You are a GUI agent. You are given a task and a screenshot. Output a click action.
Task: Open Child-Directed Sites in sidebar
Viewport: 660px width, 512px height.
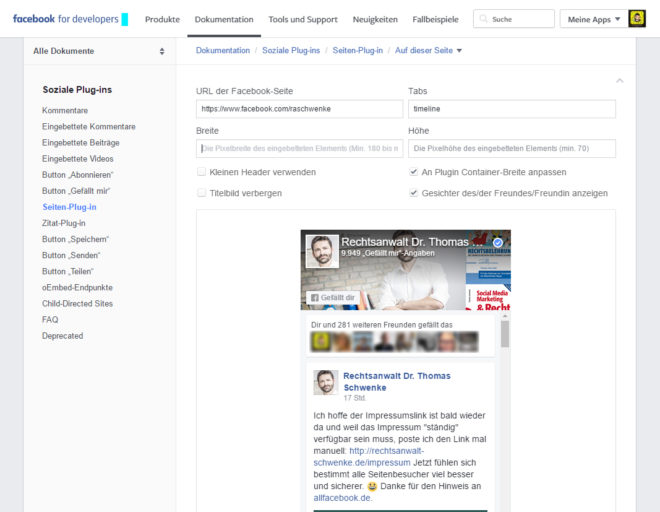point(77,304)
